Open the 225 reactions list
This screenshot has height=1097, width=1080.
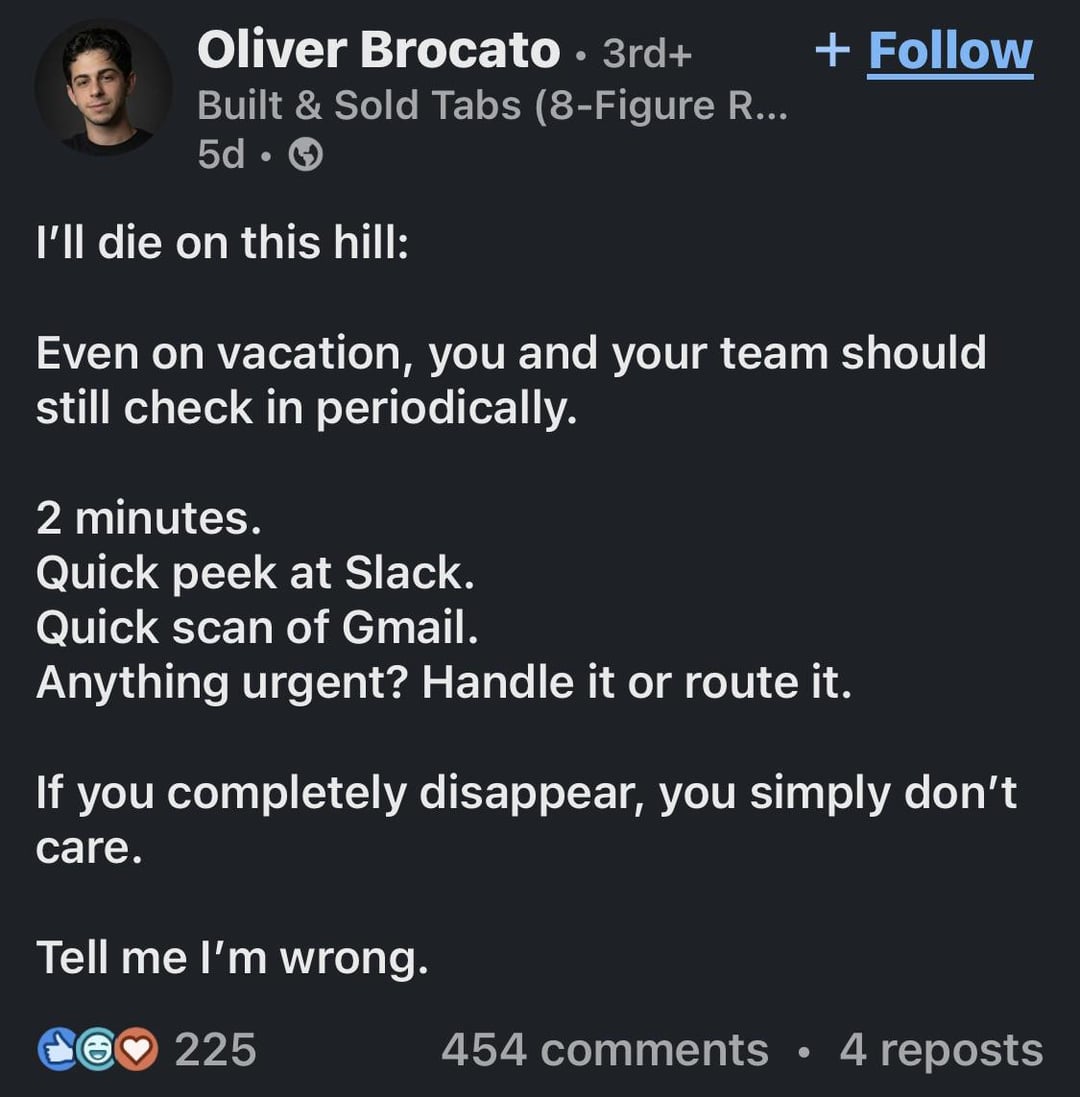click(215, 1050)
